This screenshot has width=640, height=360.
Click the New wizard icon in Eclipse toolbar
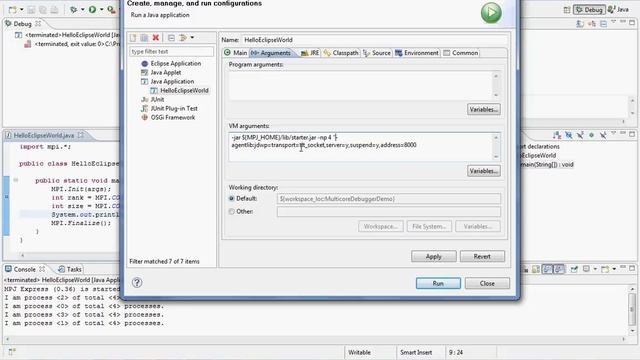click(13, 9)
